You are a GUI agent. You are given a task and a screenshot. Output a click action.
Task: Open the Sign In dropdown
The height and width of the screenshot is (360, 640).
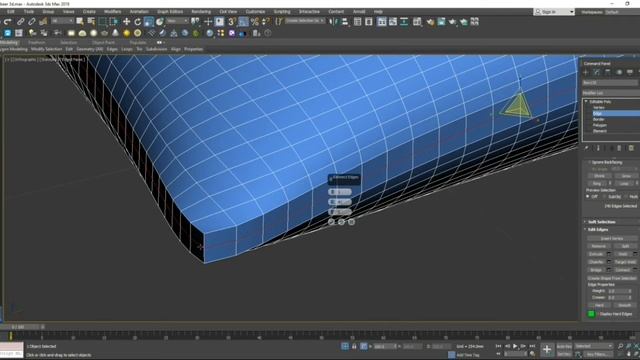click(554, 12)
